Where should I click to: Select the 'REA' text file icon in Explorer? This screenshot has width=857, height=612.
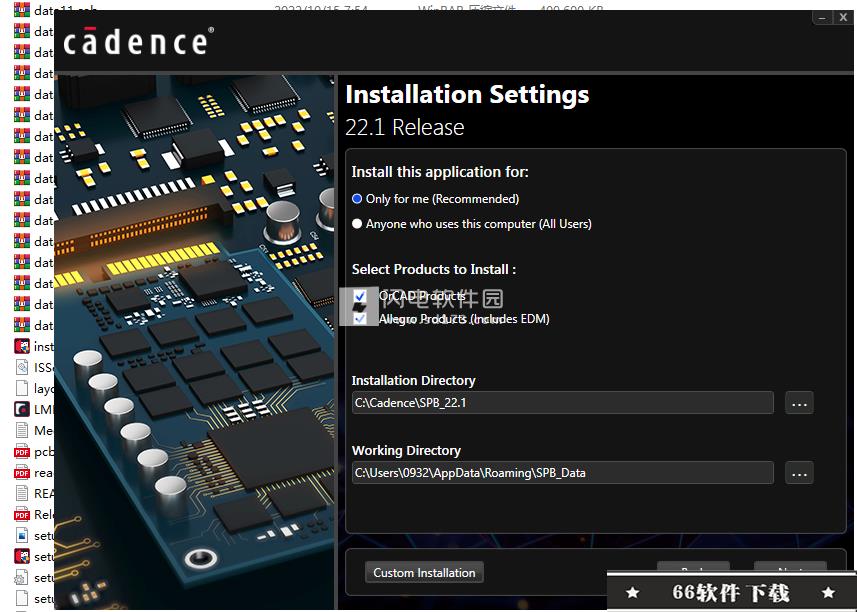pos(22,493)
